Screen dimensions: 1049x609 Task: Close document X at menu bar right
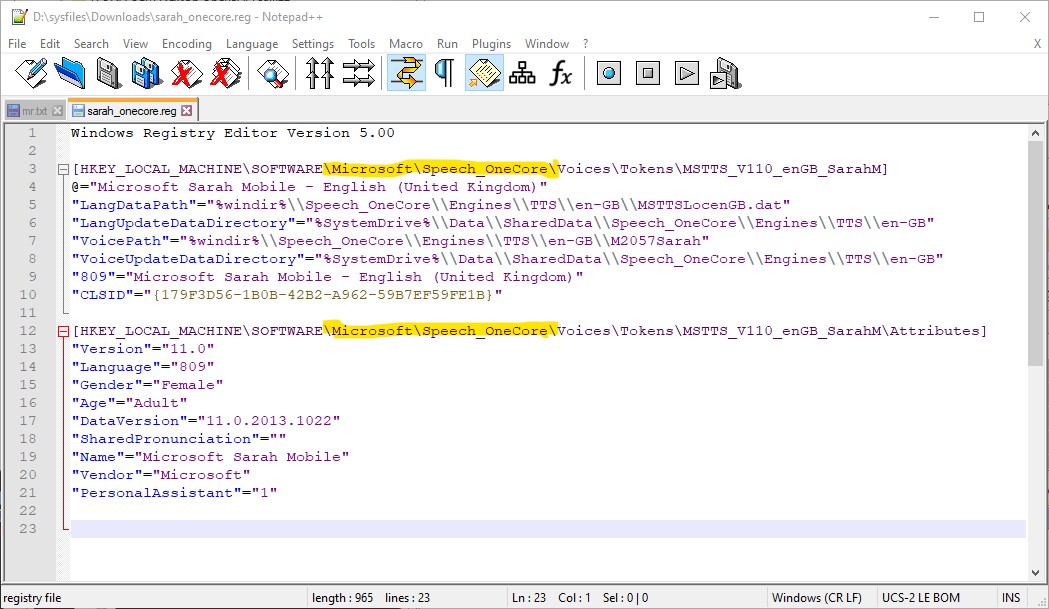click(x=1037, y=44)
